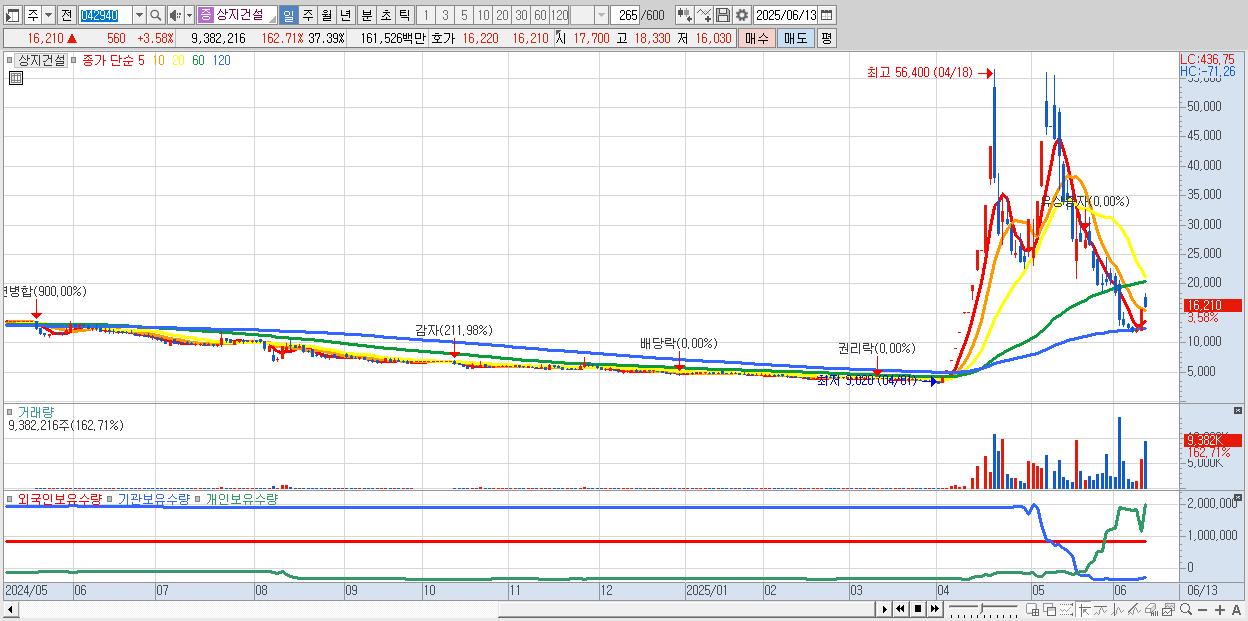Click the 전 button in toolbar
This screenshot has height=621, width=1248.
[x=66, y=15]
